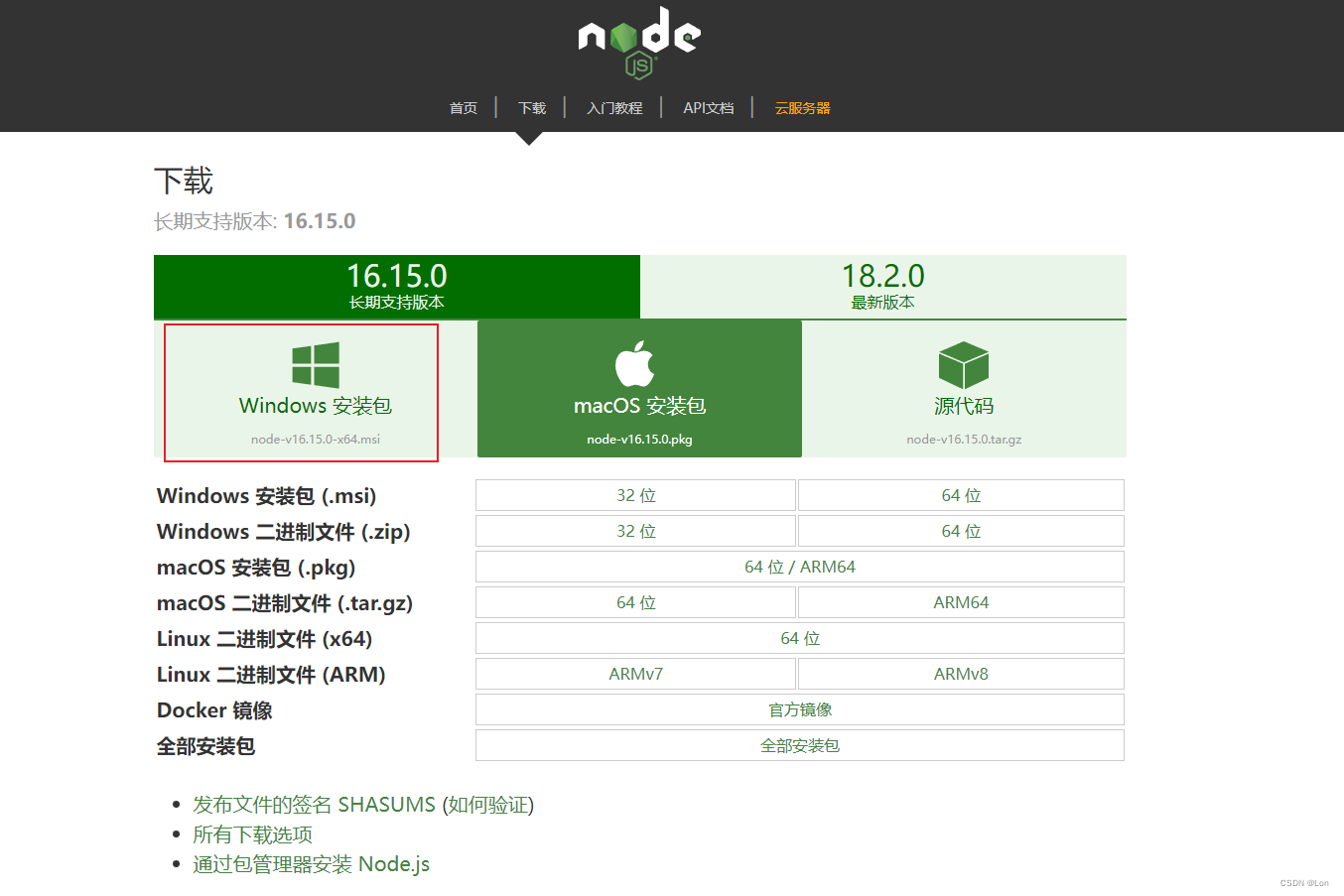Click the Windows 二进制文件 (.zip) row label
This screenshot has width=1344, height=896.
tap(283, 532)
